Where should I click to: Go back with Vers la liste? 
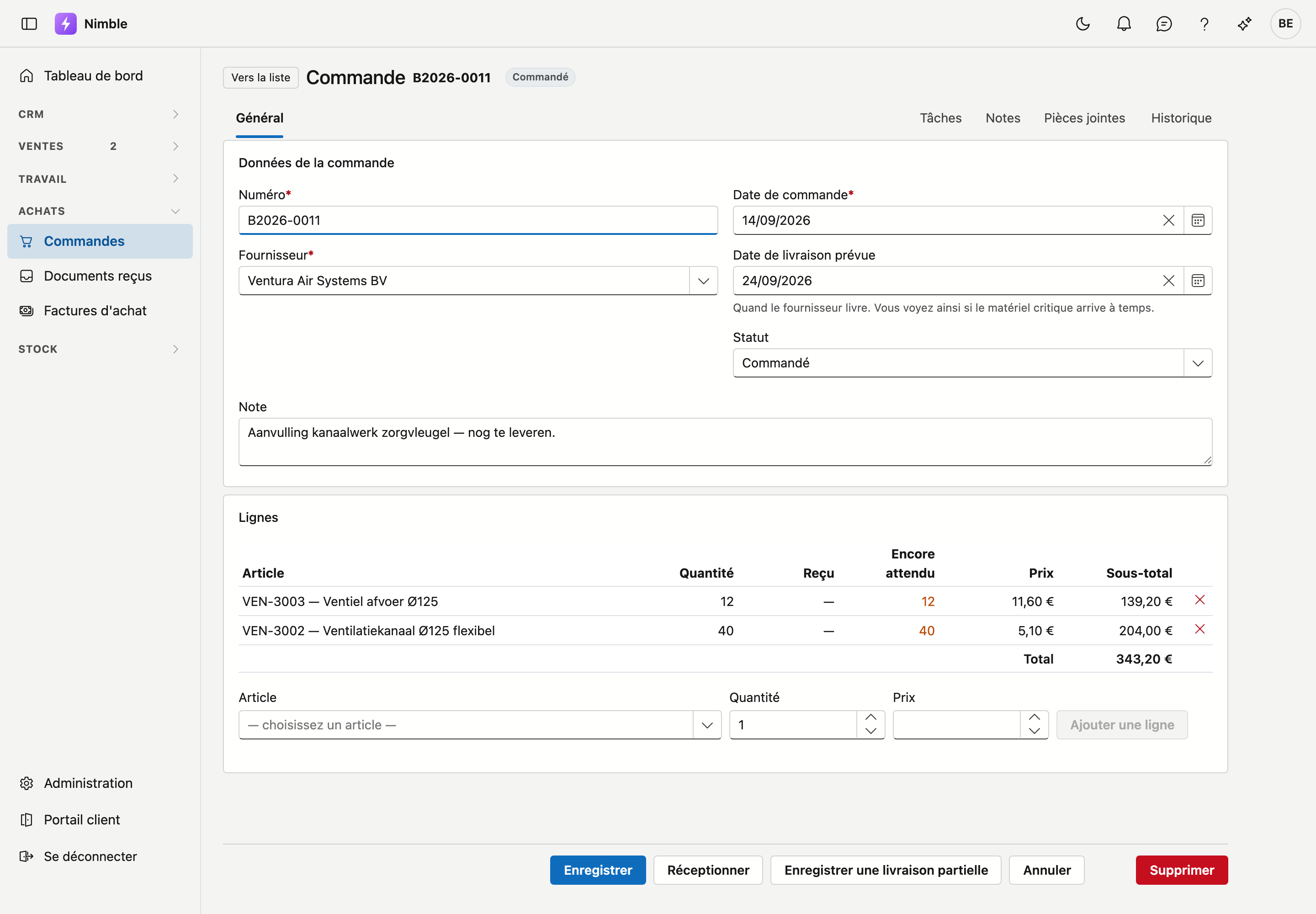click(x=260, y=77)
